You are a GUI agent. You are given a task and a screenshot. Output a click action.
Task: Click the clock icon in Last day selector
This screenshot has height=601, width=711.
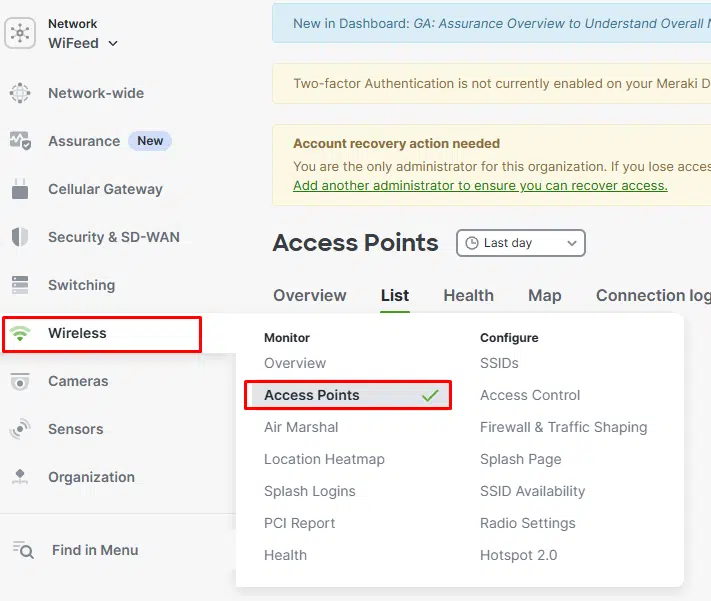[472, 243]
